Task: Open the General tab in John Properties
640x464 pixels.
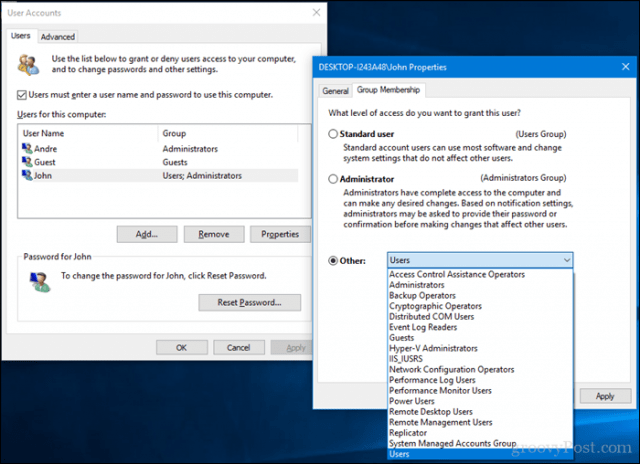Action: click(336, 91)
